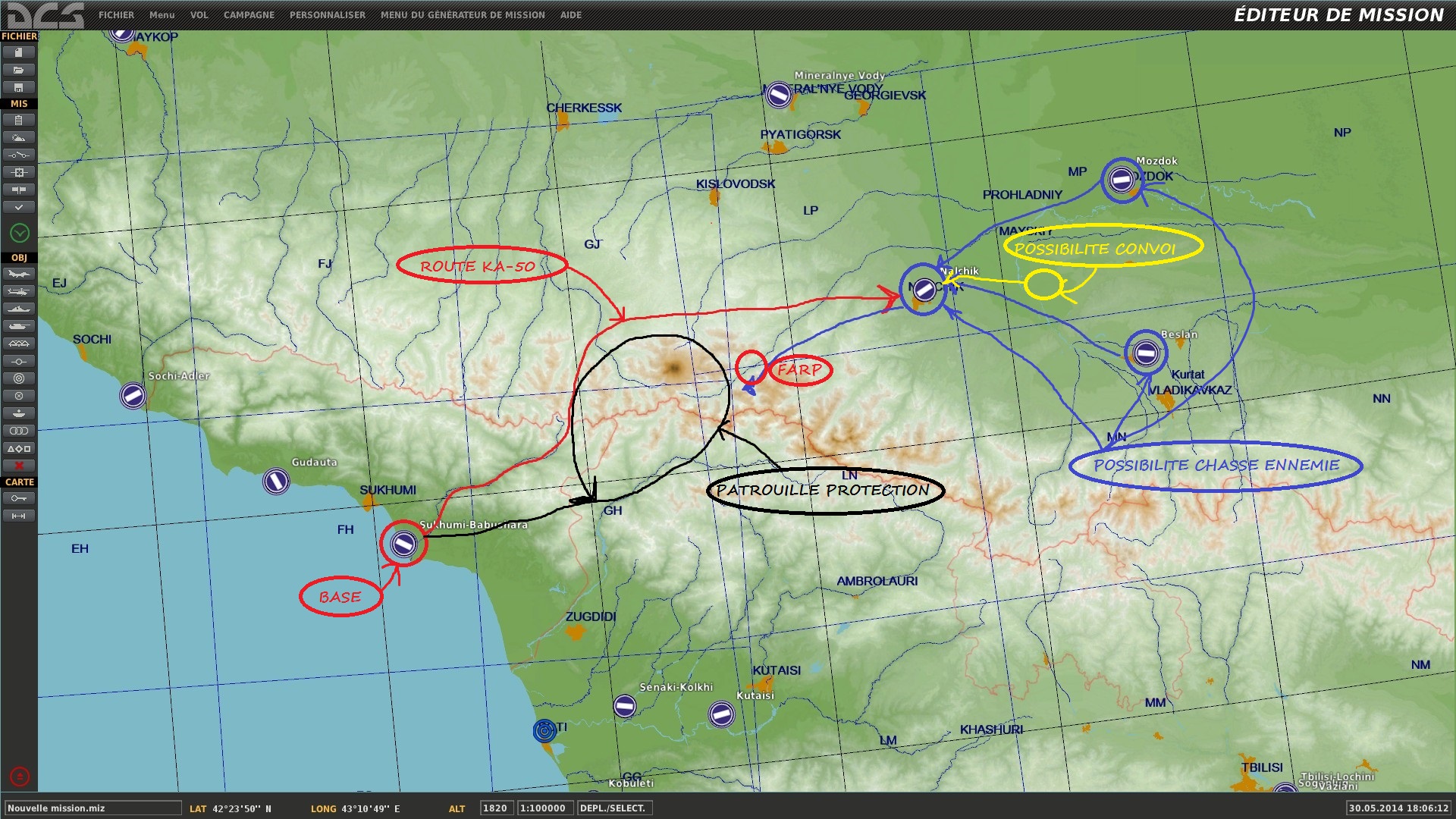Image resolution: width=1456 pixels, height=819 pixels.
Task: Launch the mission with green circle button
Action: click(x=20, y=233)
